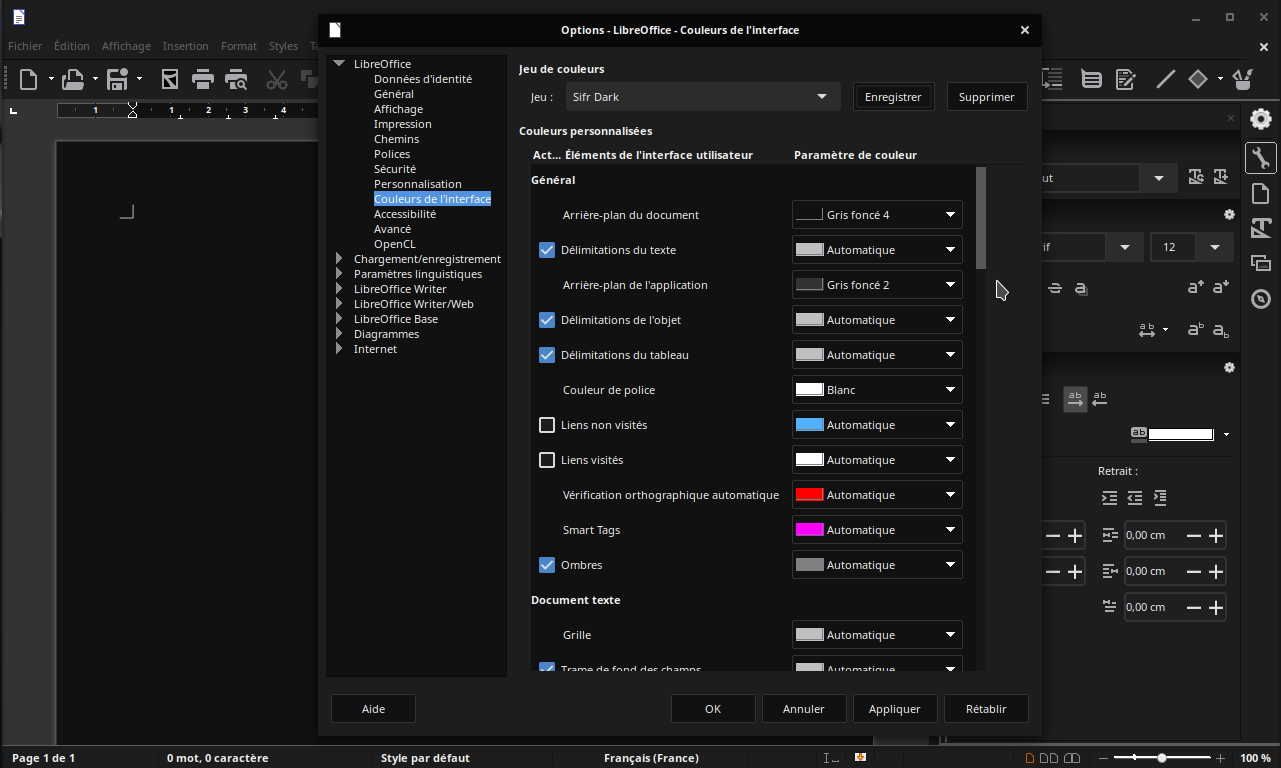
Task: Open the Gallery deck icon in the sidebar
Action: [x=1261, y=263]
